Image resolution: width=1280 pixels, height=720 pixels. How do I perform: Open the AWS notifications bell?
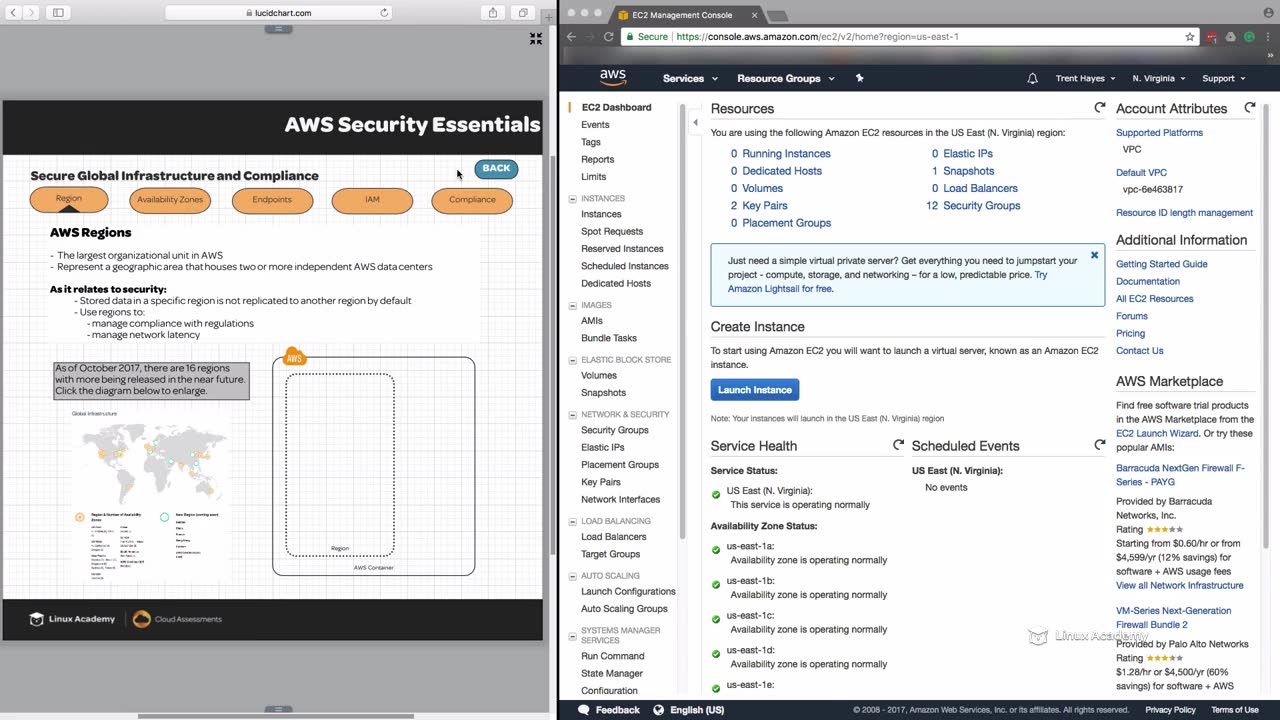(1032, 78)
